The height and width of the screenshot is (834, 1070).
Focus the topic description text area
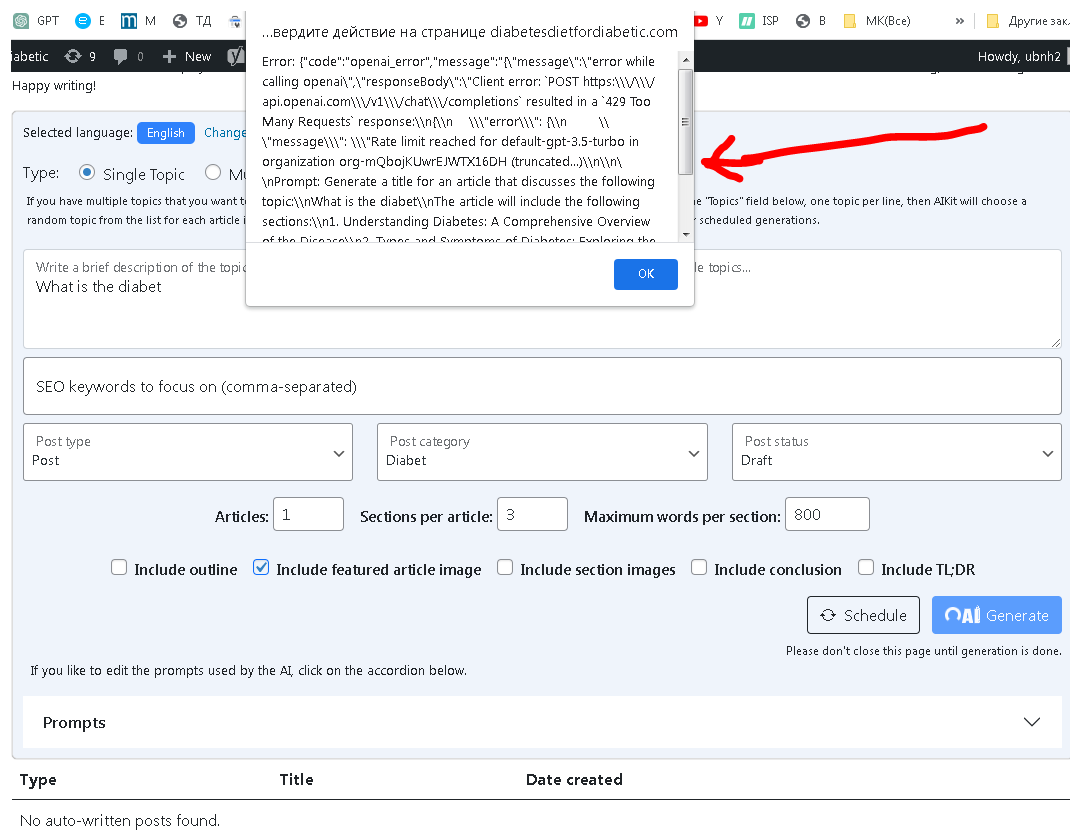(543, 299)
